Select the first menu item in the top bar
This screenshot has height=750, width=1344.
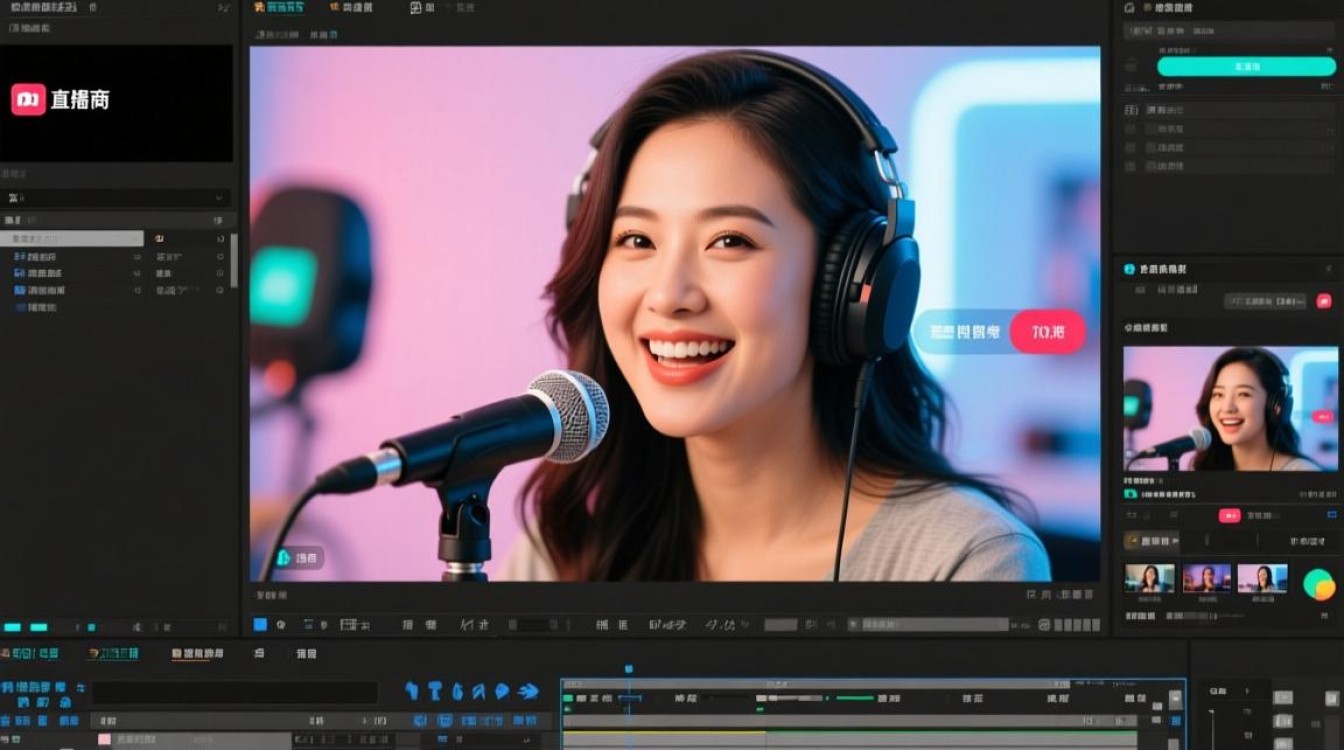(277, 7)
